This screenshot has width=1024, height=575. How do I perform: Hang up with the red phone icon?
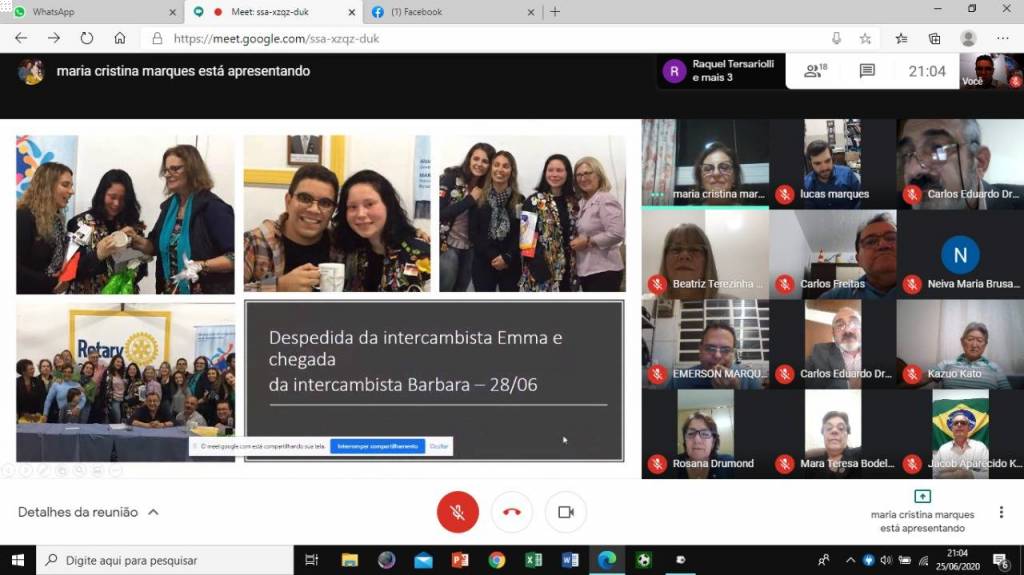(512, 512)
